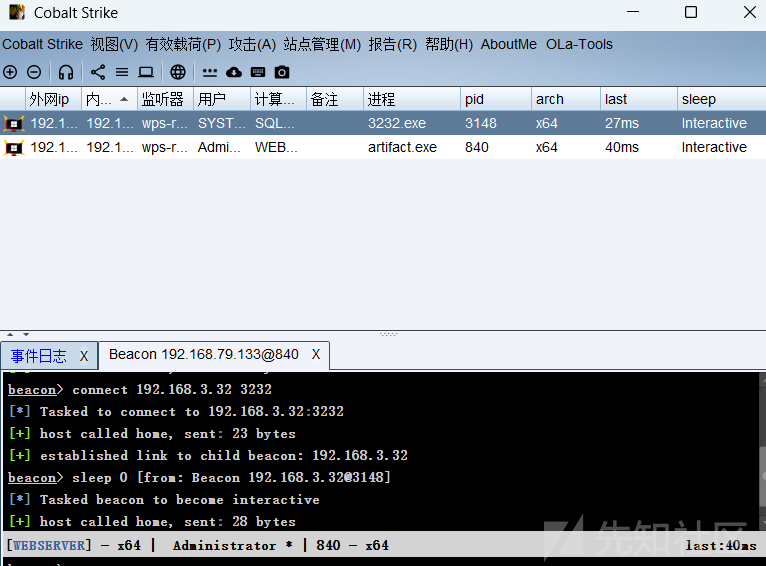Close the Beacon 192.168.79.133@840 tab
Viewport: 766px width, 566px height.
[x=316, y=355]
